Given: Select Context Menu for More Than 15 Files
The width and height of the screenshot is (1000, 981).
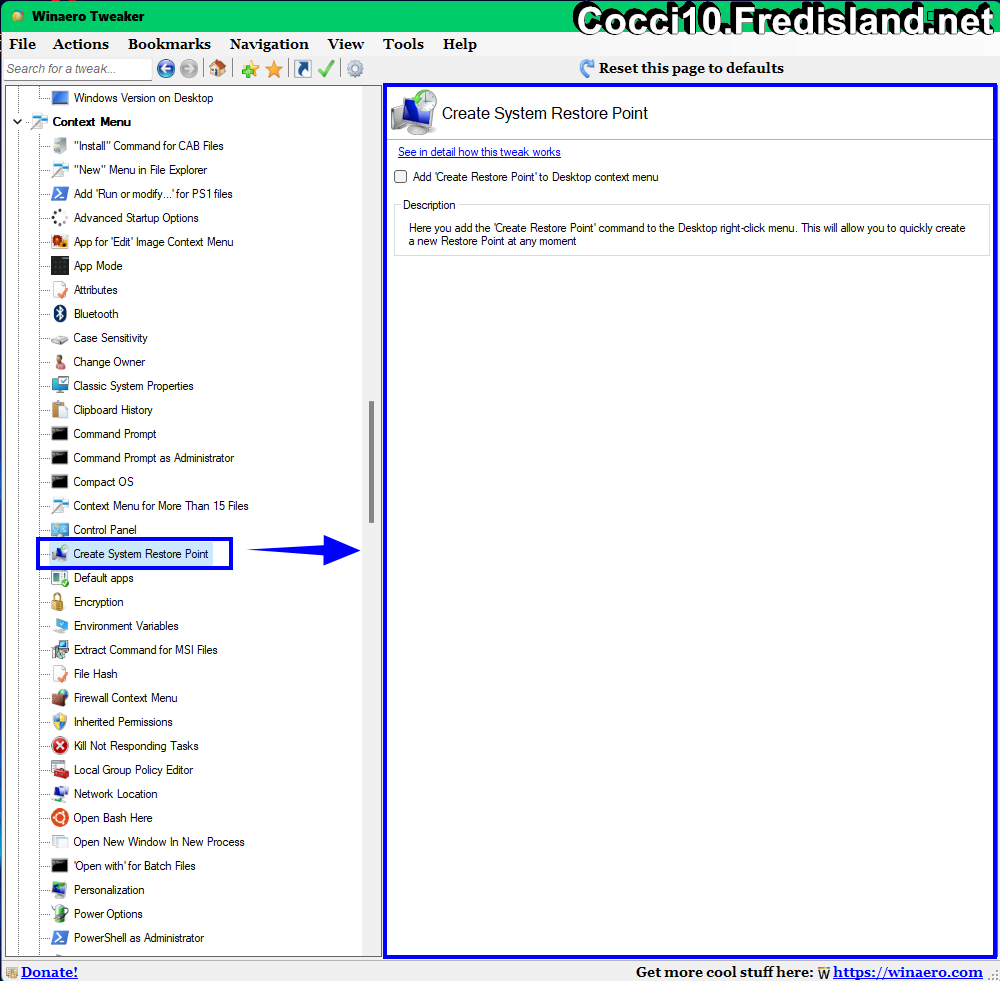Looking at the screenshot, I should (161, 505).
